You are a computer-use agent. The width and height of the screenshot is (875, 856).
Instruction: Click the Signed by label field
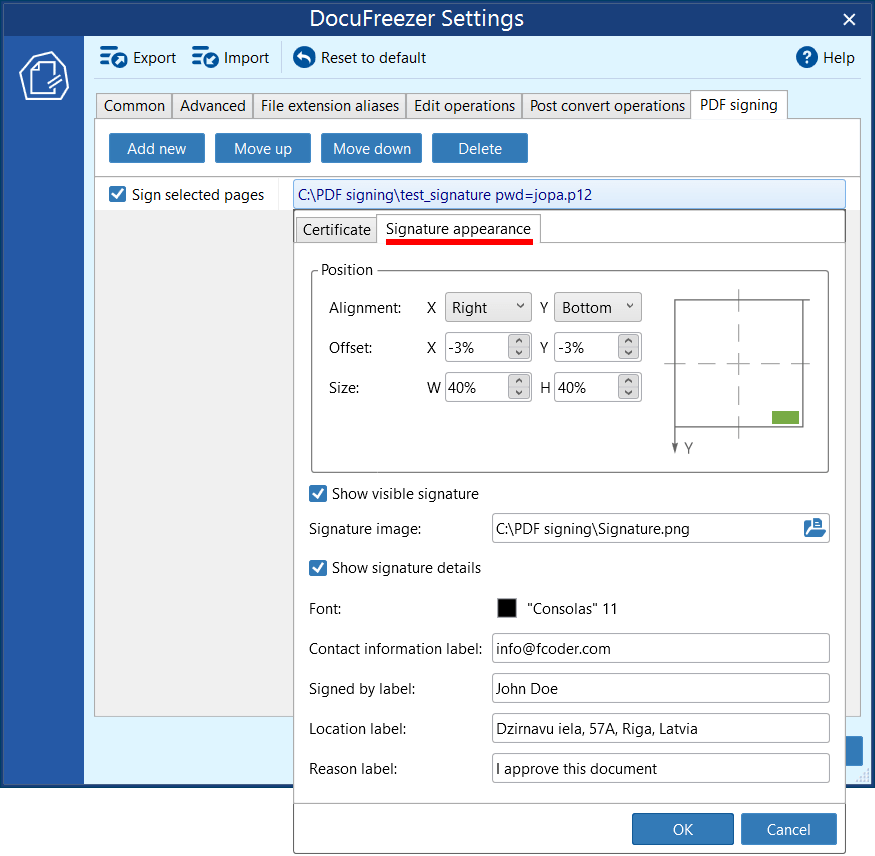point(661,688)
